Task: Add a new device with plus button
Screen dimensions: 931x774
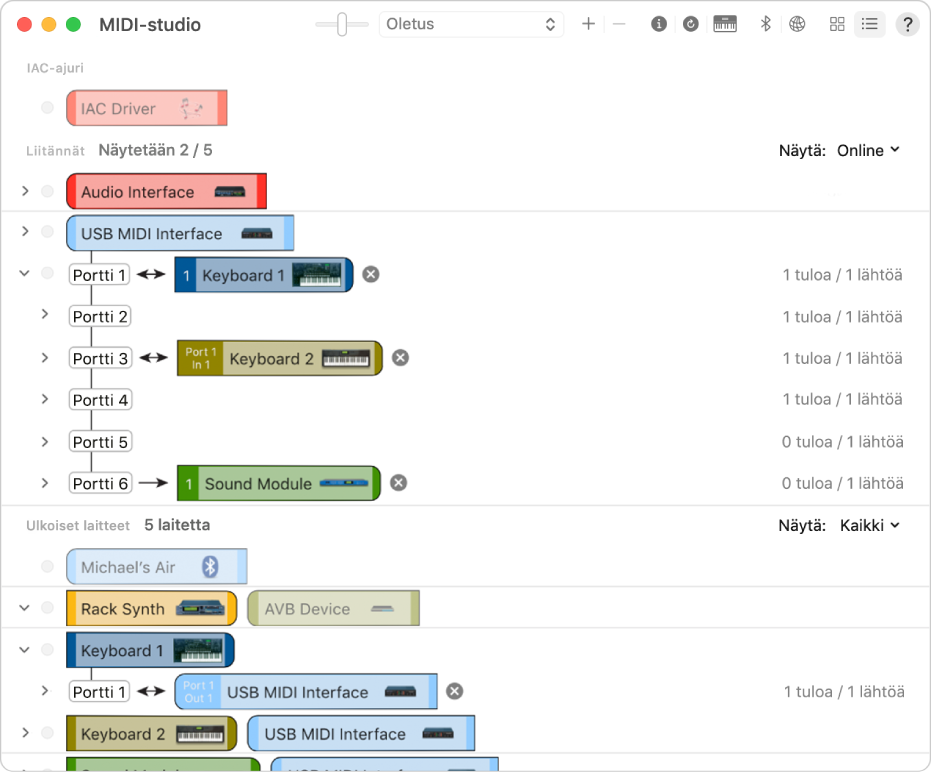Action: 588,24
